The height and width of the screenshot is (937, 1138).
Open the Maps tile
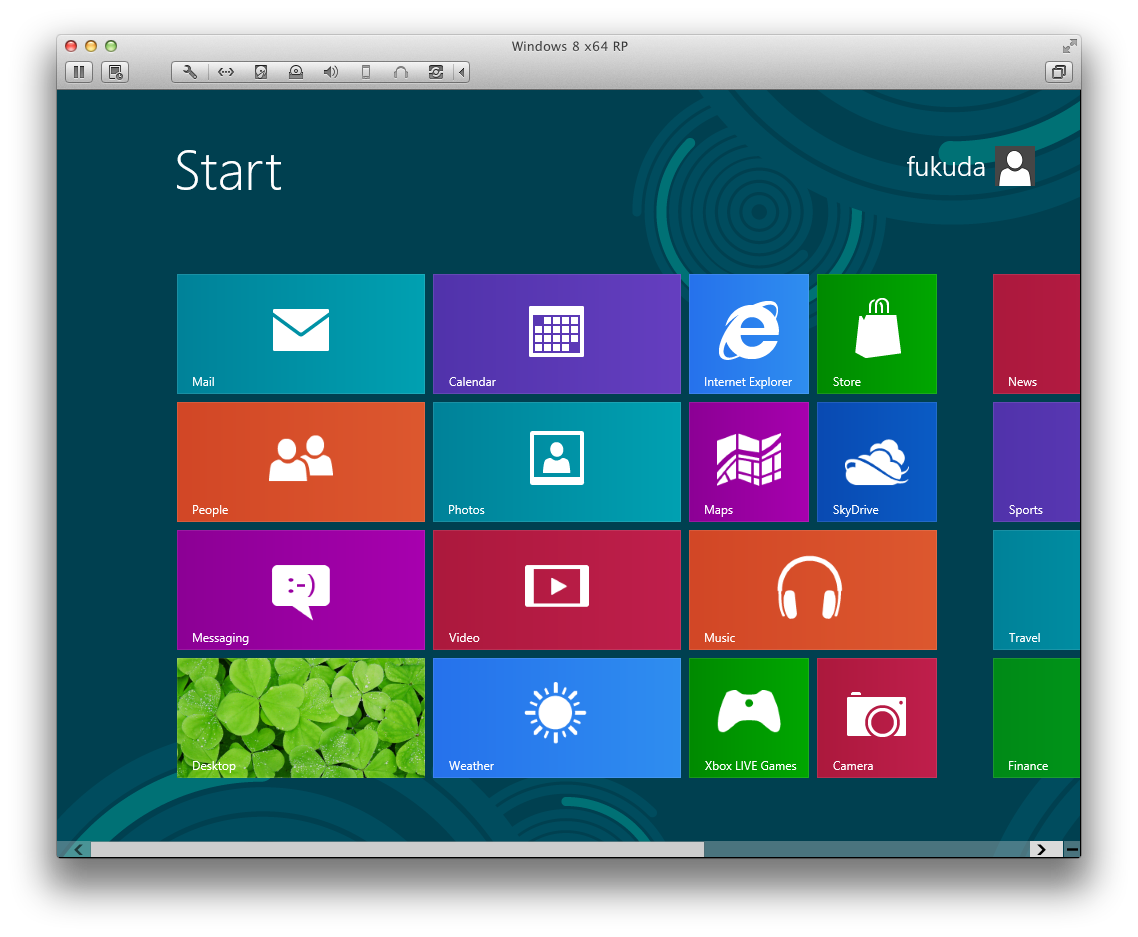(749, 462)
